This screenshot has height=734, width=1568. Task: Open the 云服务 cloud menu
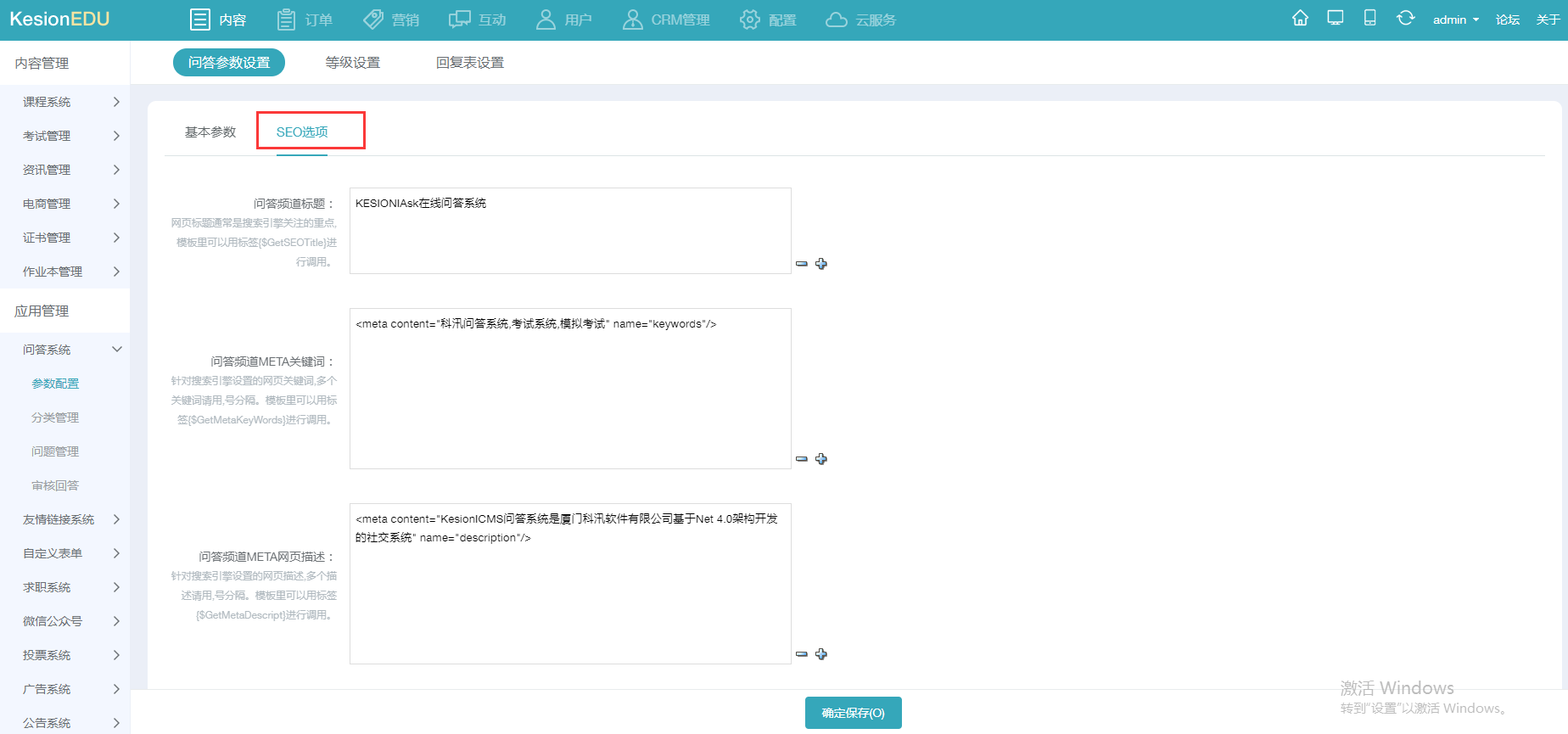860,20
